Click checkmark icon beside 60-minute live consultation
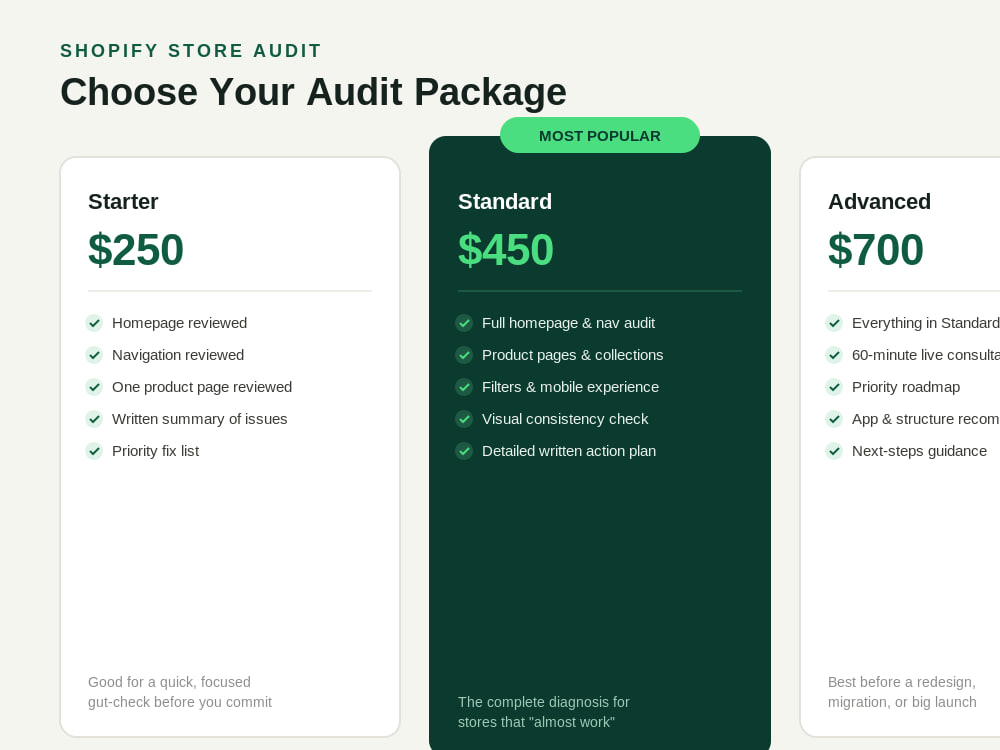Viewport: 1000px width, 750px height. pyautogui.click(x=834, y=355)
